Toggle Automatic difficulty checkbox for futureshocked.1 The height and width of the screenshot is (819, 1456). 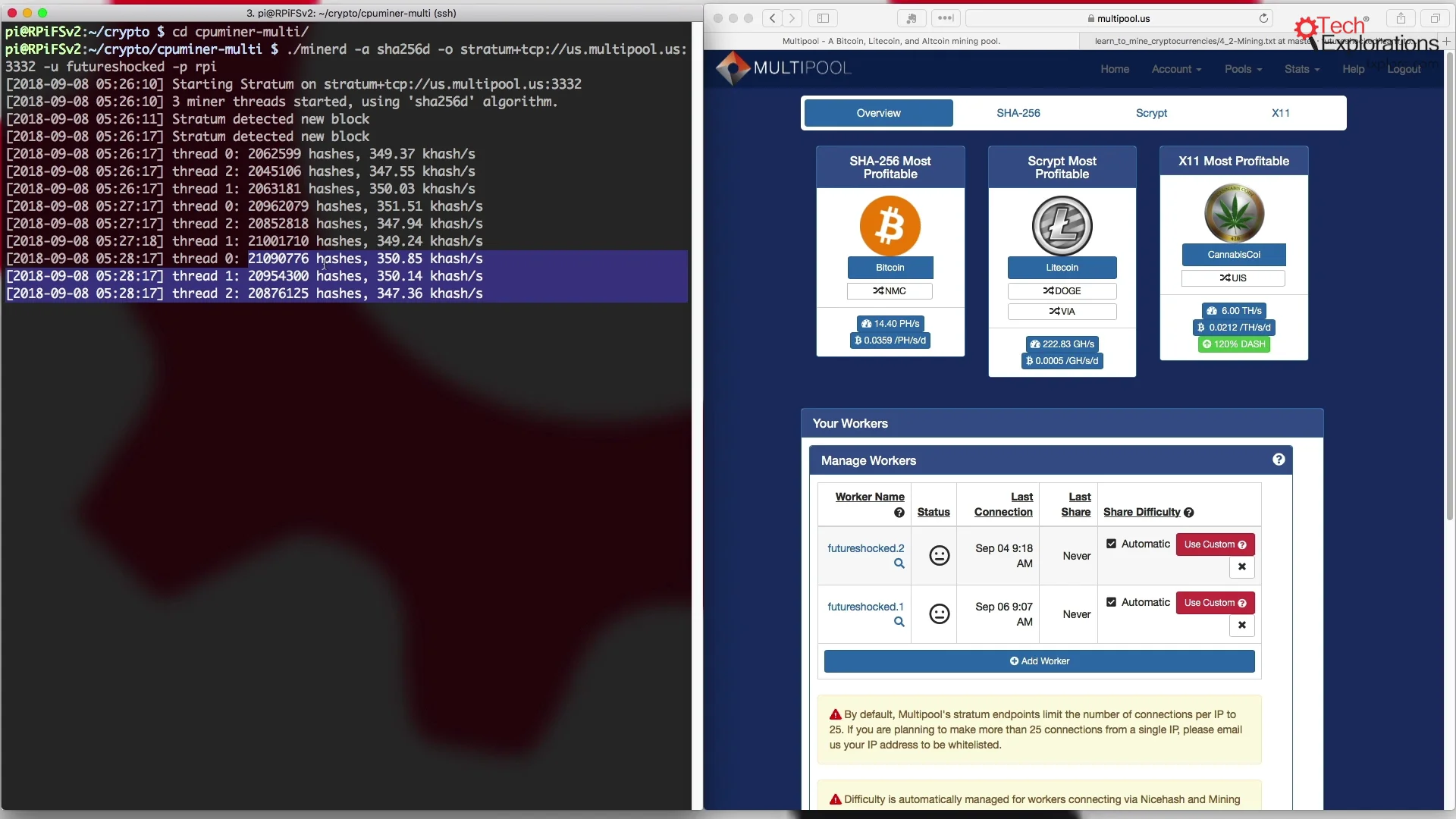point(1111,602)
